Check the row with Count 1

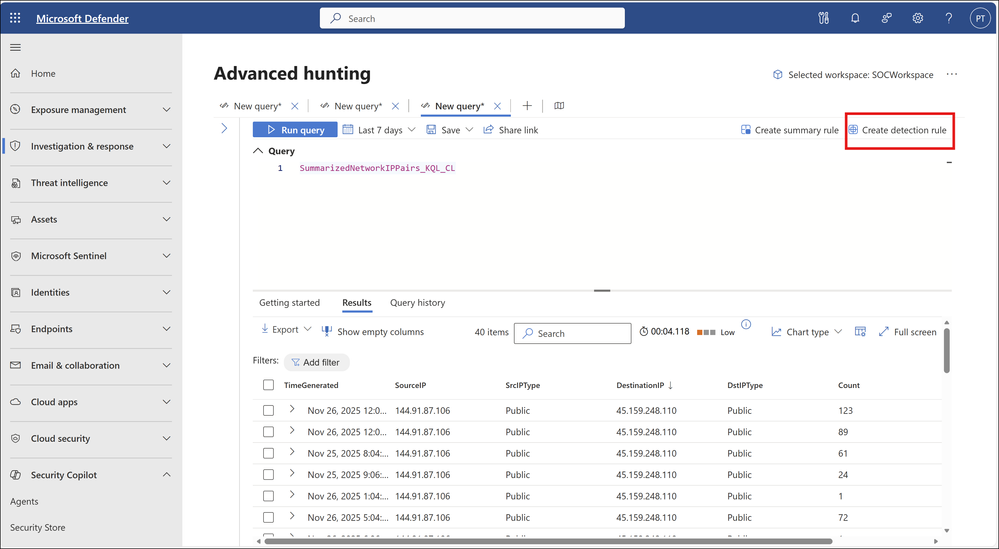268,496
